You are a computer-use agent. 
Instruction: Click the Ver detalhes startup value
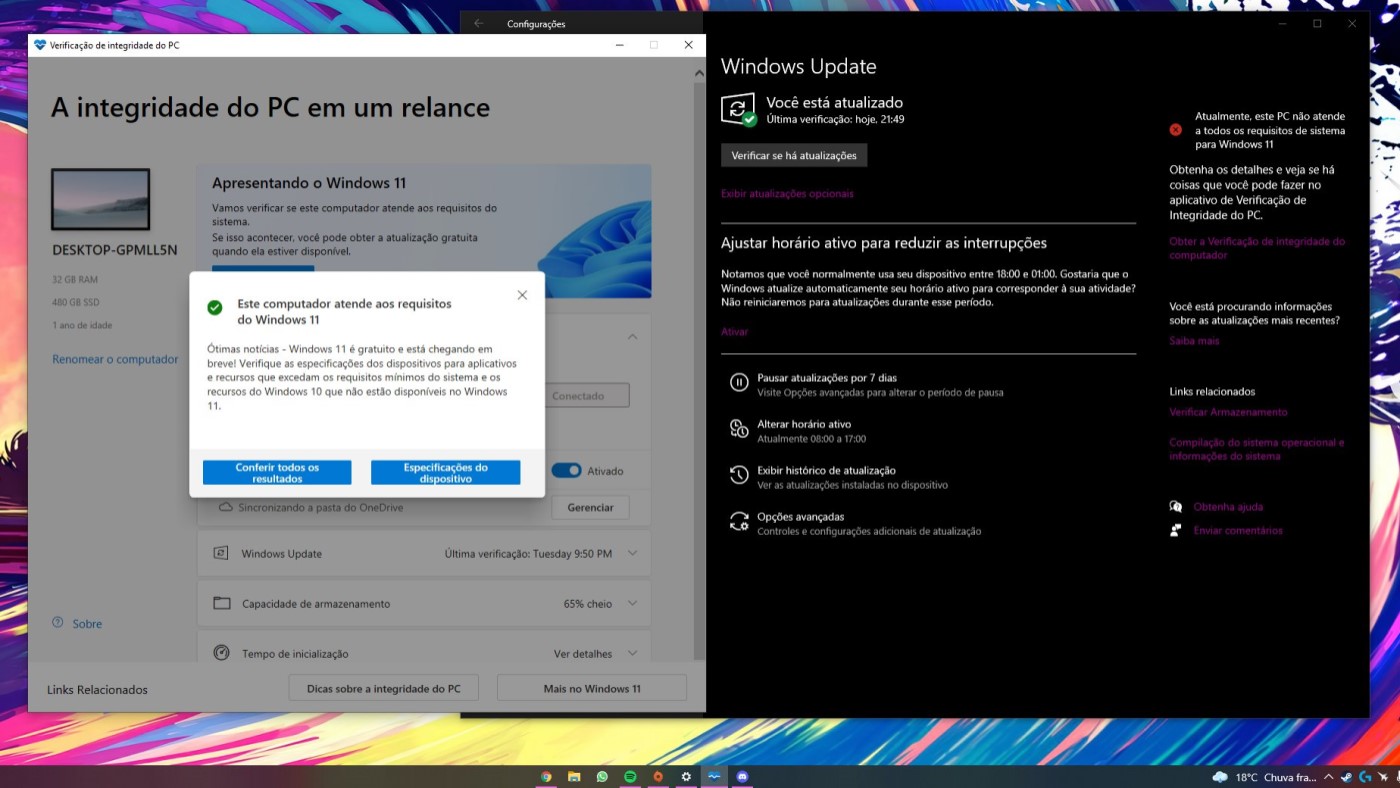point(583,654)
